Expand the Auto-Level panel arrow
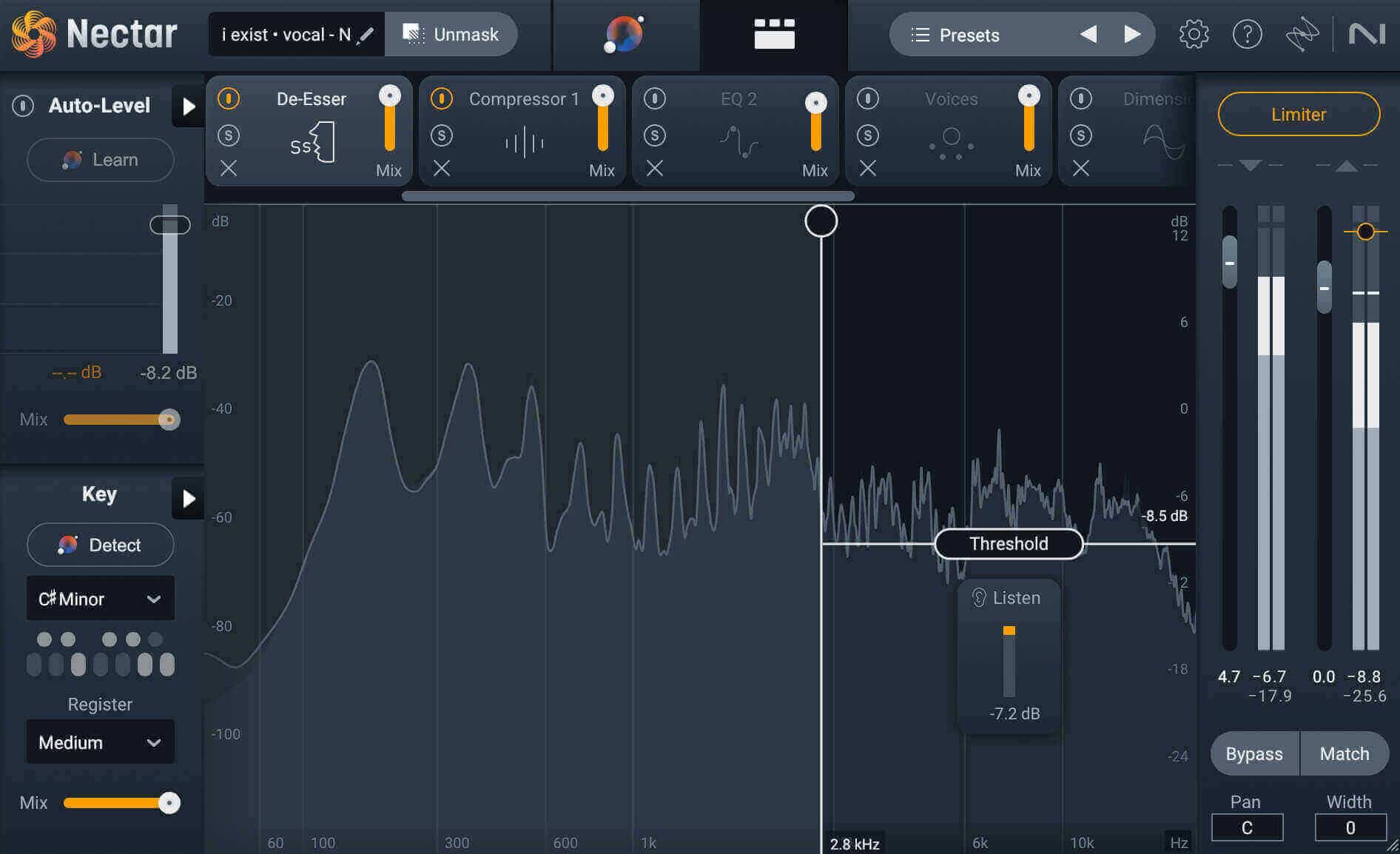The image size is (1400, 854). (x=188, y=106)
